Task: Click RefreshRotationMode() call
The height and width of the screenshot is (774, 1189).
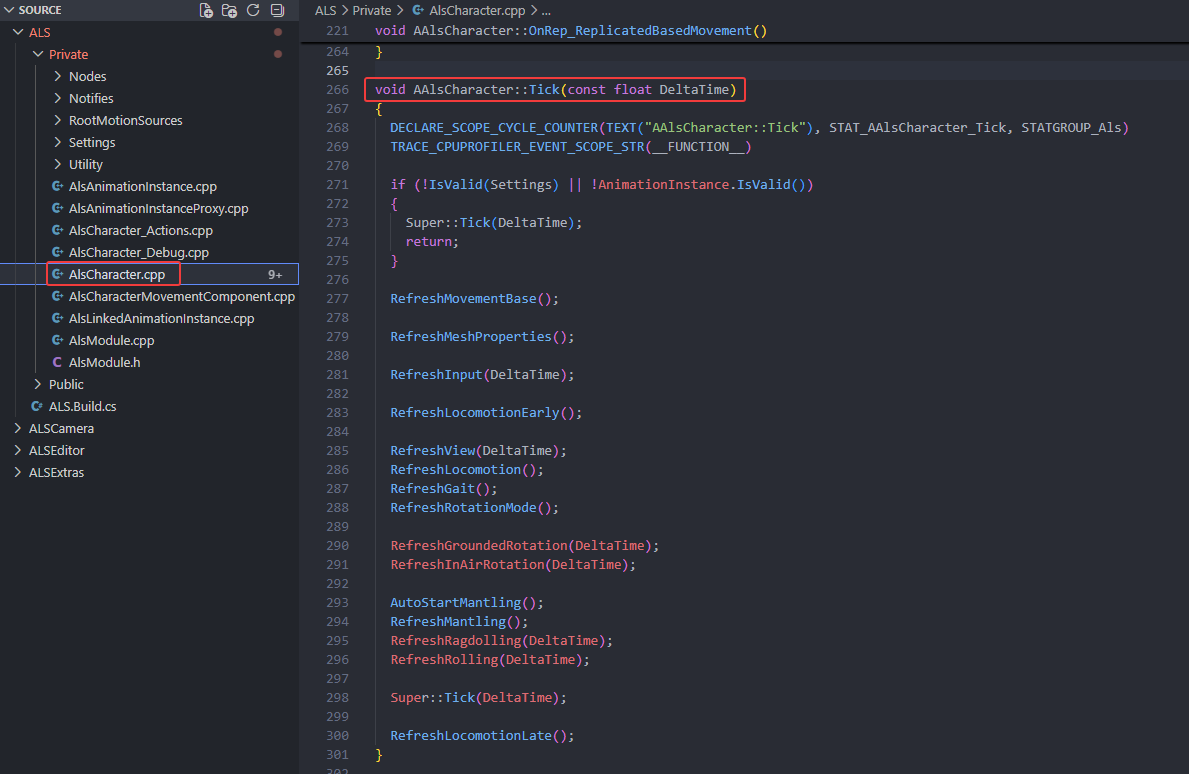Action: tap(475, 507)
